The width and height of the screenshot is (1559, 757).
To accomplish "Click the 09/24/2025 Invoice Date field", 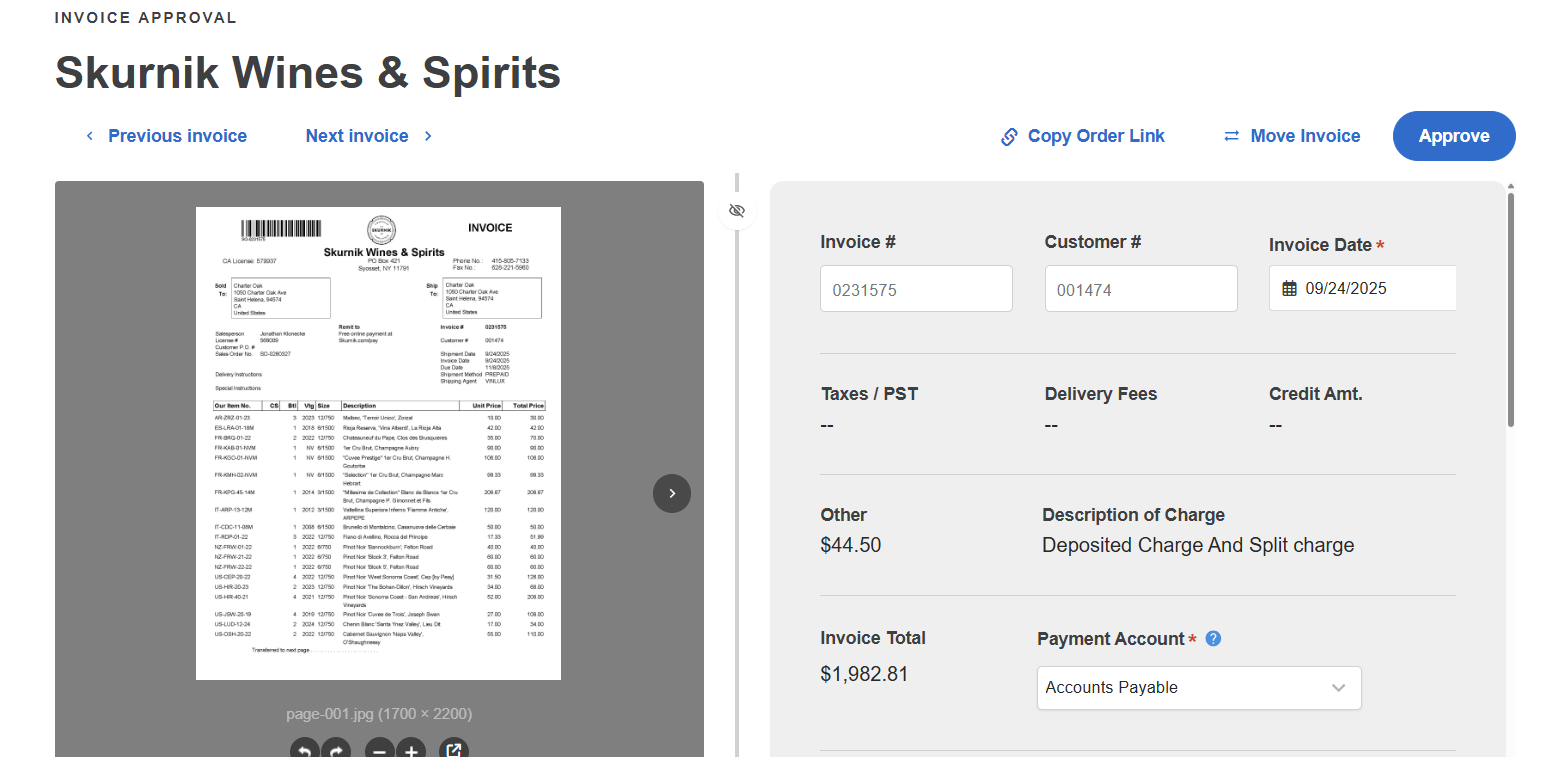I will pyautogui.click(x=1363, y=288).
